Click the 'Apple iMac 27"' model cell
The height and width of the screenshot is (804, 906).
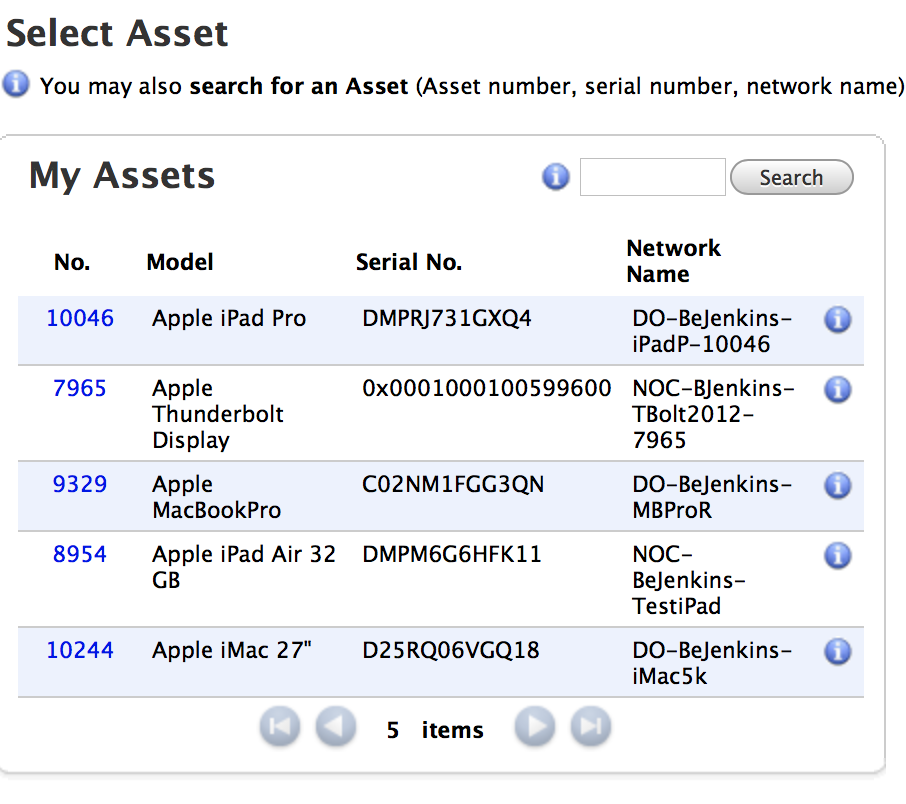pyautogui.click(x=232, y=650)
